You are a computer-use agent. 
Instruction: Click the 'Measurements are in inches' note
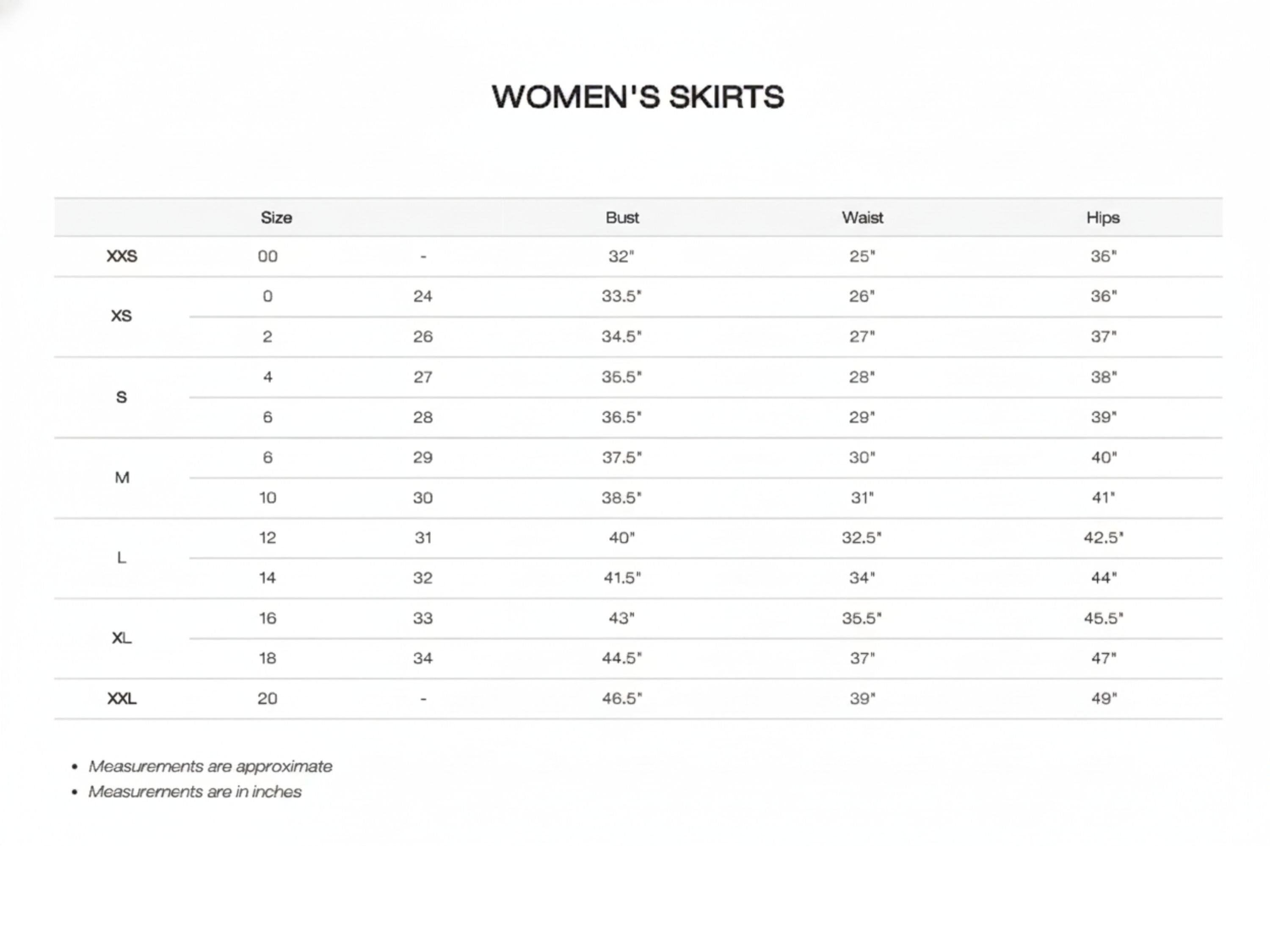tap(195, 792)
